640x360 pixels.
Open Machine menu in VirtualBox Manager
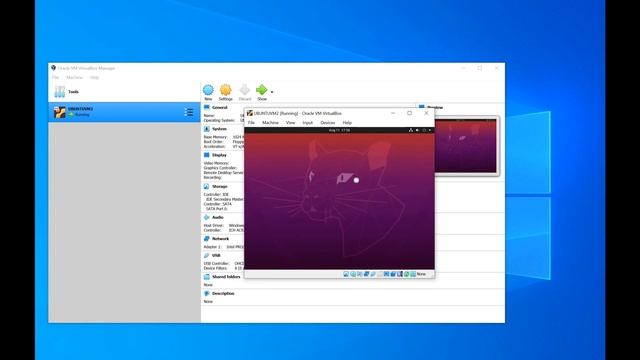(x=74, y=78)
